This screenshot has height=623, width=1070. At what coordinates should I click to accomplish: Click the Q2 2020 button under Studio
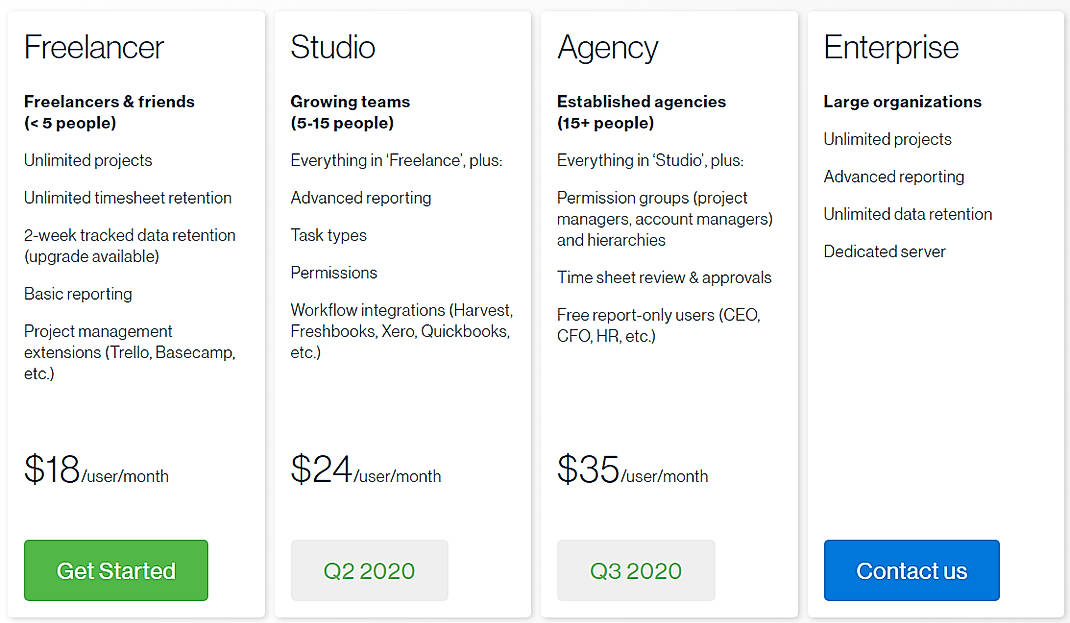[x=369, y=570]
